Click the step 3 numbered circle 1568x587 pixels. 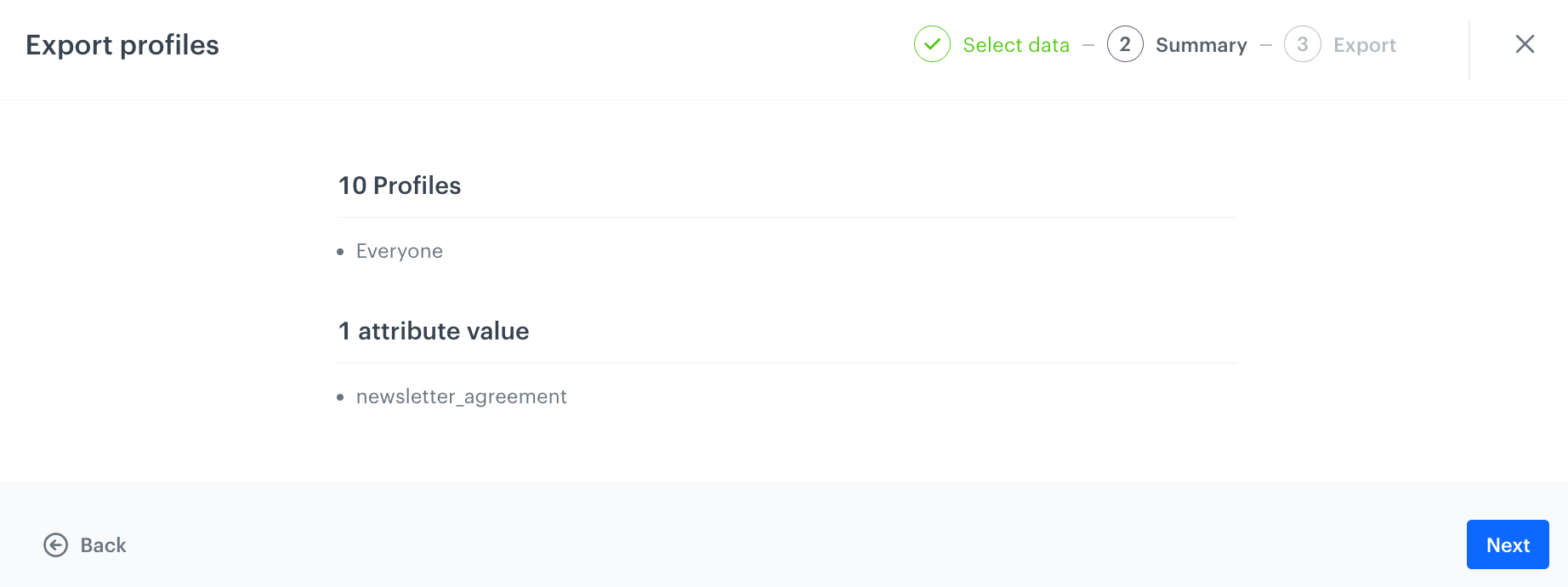pyautogui.click(x=1303, y=44)
